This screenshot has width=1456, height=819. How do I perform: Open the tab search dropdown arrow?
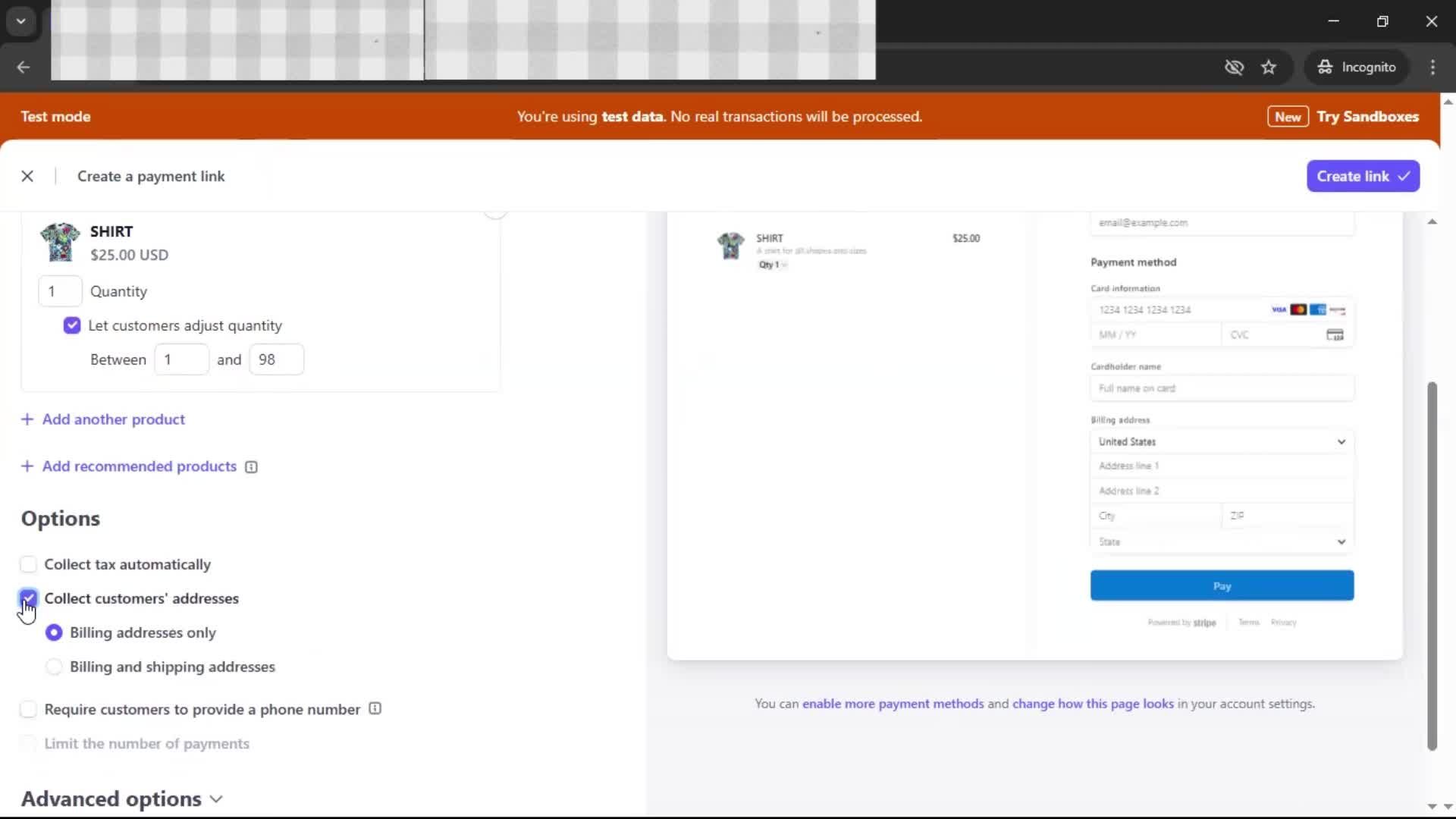pyautogui.click(x=21, y=21)
